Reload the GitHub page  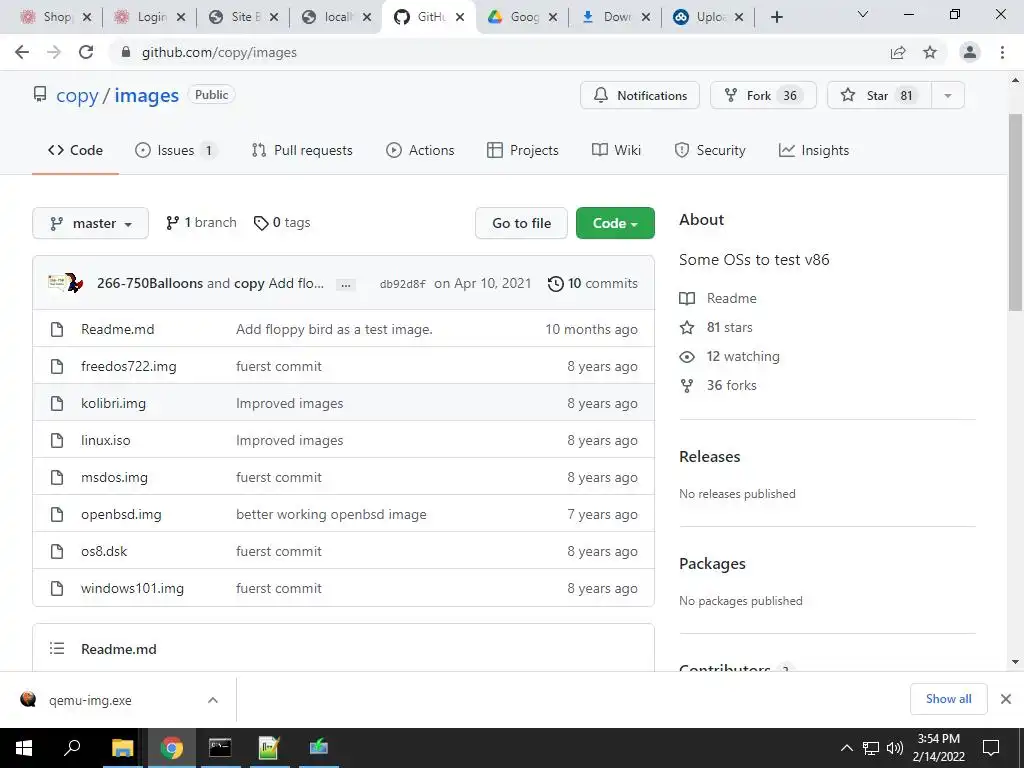pyautogui.click(x=86, y=52)
